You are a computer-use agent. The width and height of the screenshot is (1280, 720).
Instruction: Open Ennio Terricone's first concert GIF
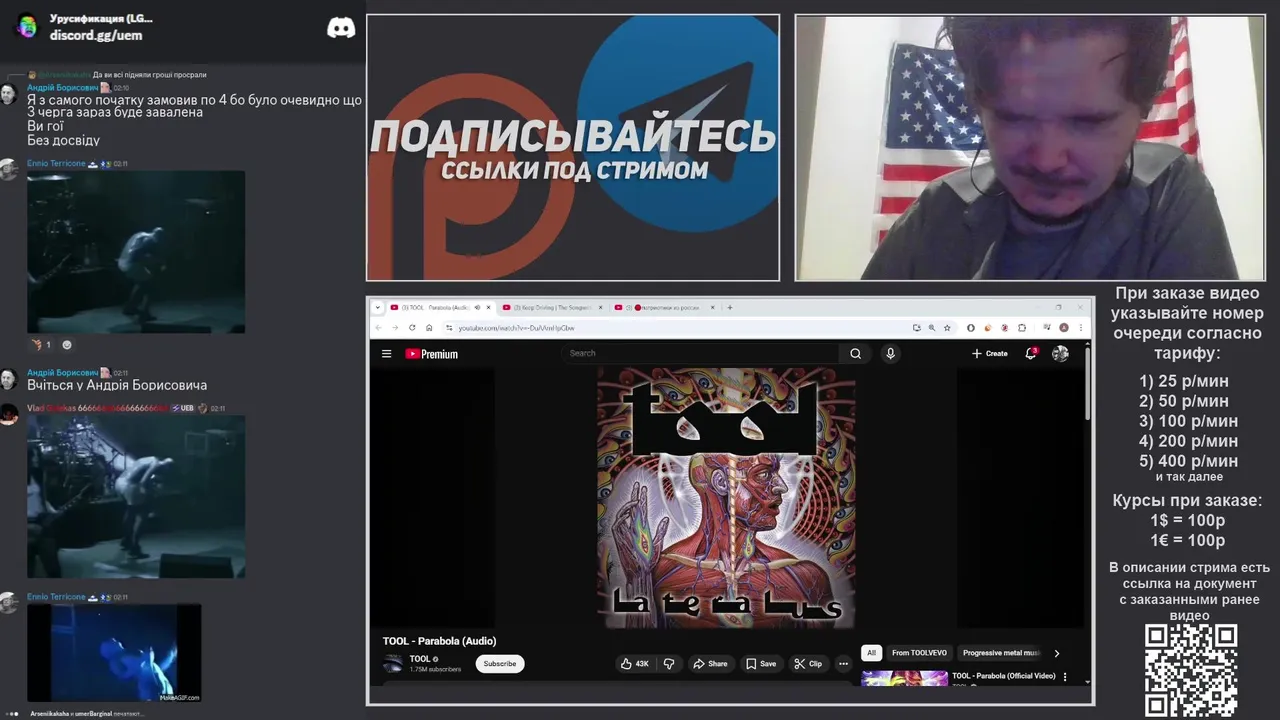coord(136,251)
